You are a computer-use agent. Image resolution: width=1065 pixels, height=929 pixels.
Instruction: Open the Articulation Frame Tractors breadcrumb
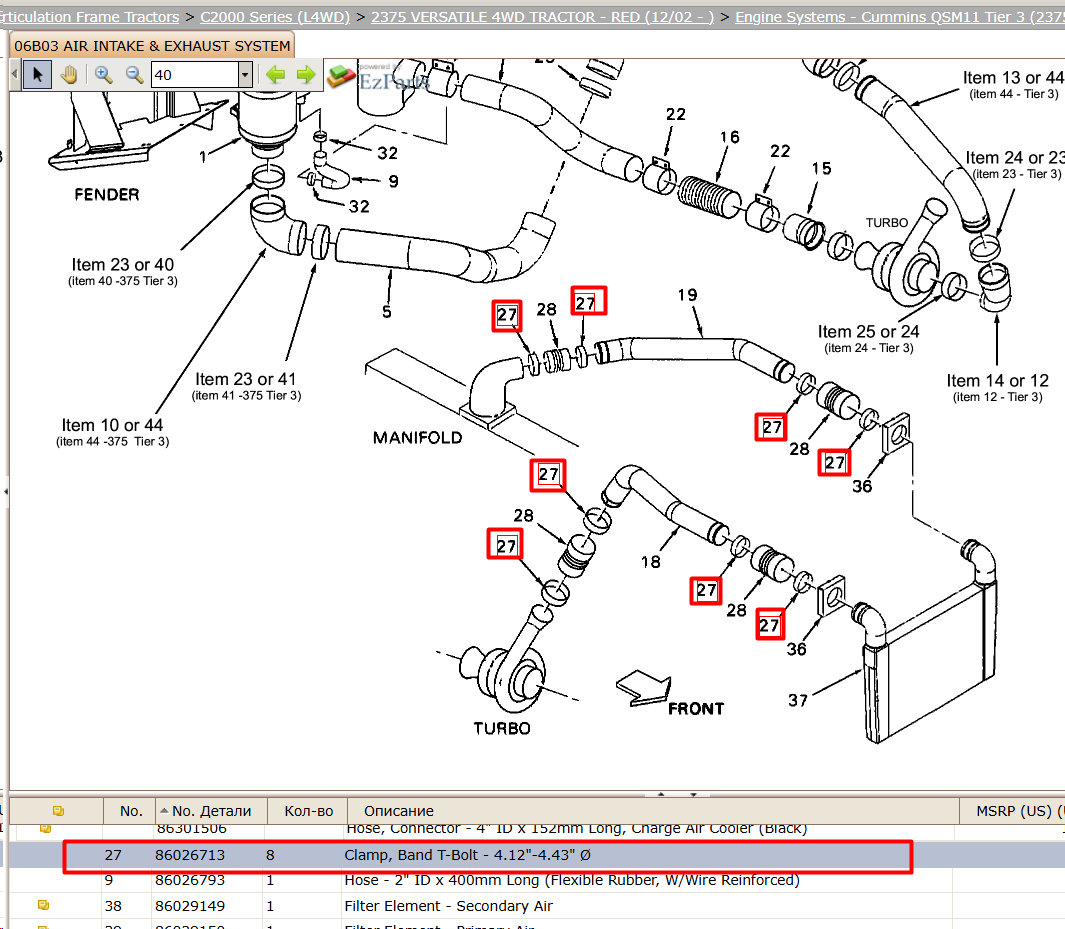pos(90,17)
